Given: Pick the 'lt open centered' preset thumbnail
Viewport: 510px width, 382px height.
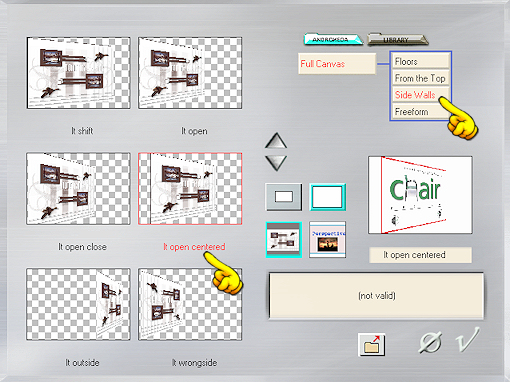Looking at the screenshot, I should point(190,189).
